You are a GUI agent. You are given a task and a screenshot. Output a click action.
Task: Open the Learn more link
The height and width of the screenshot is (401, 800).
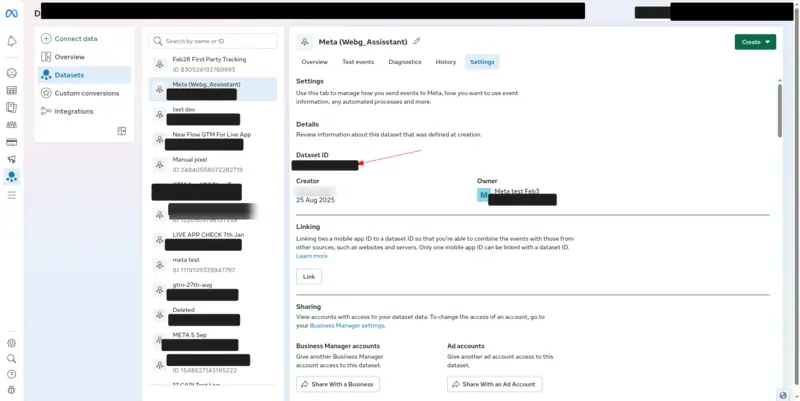[312, 256]
